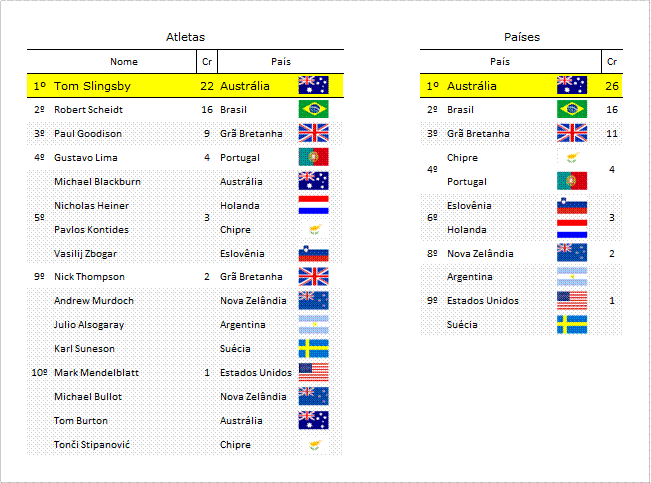This screenshot has height=483, width=651.
Task: Click Sweden flag beside Karl Suneson
Action: pos(313,348)
